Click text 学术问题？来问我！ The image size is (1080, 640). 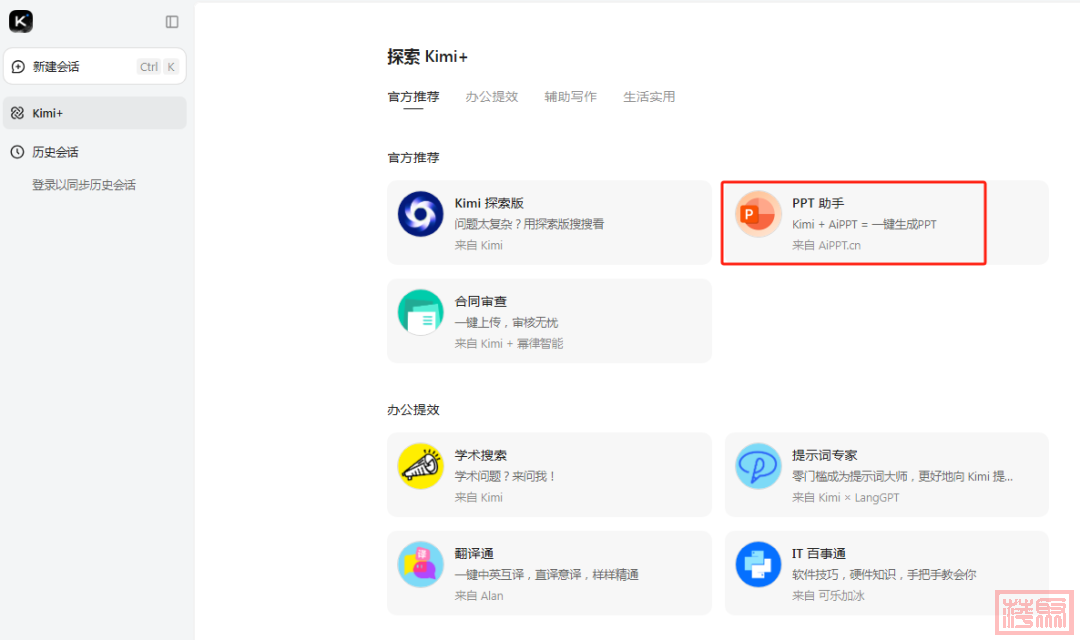click(505, 476)
